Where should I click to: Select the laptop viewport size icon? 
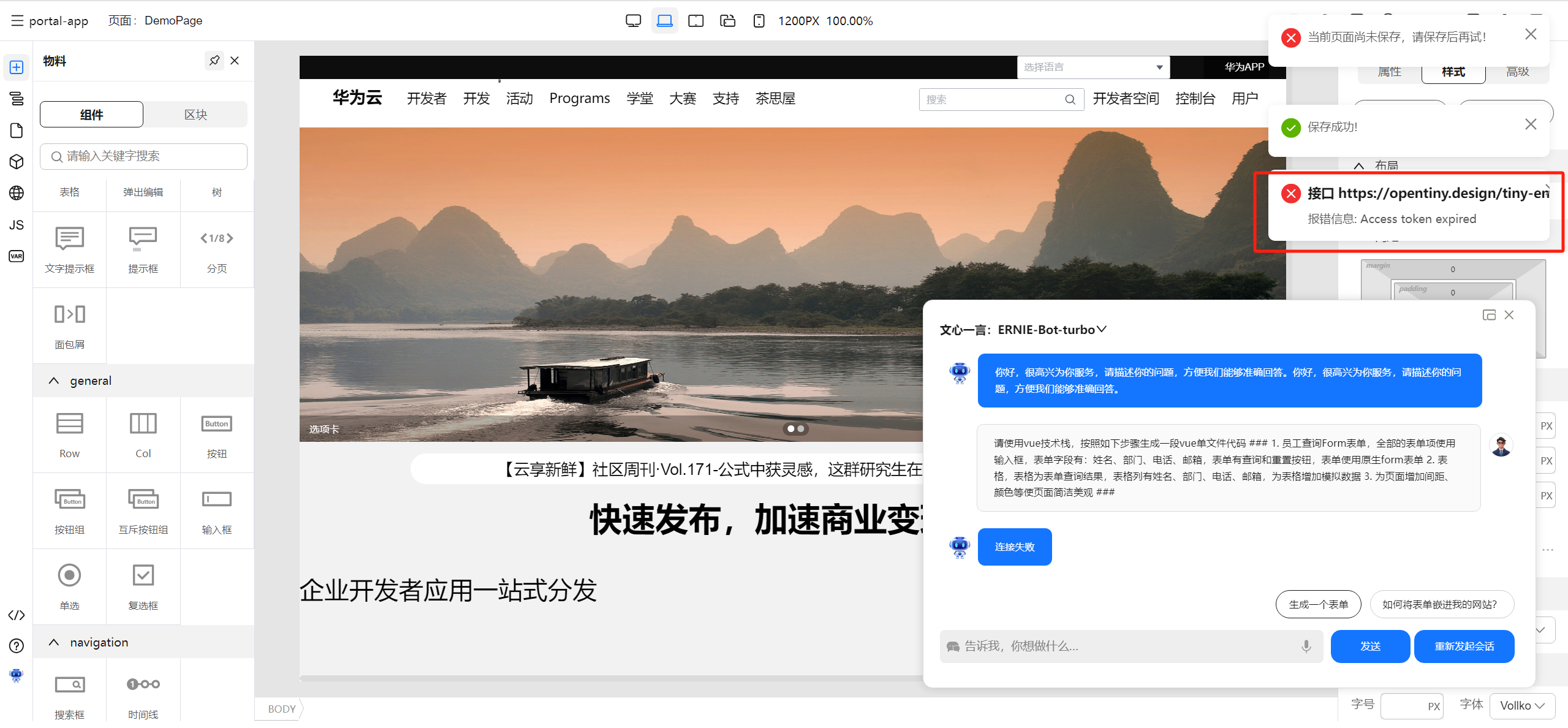tap(664, 21)
